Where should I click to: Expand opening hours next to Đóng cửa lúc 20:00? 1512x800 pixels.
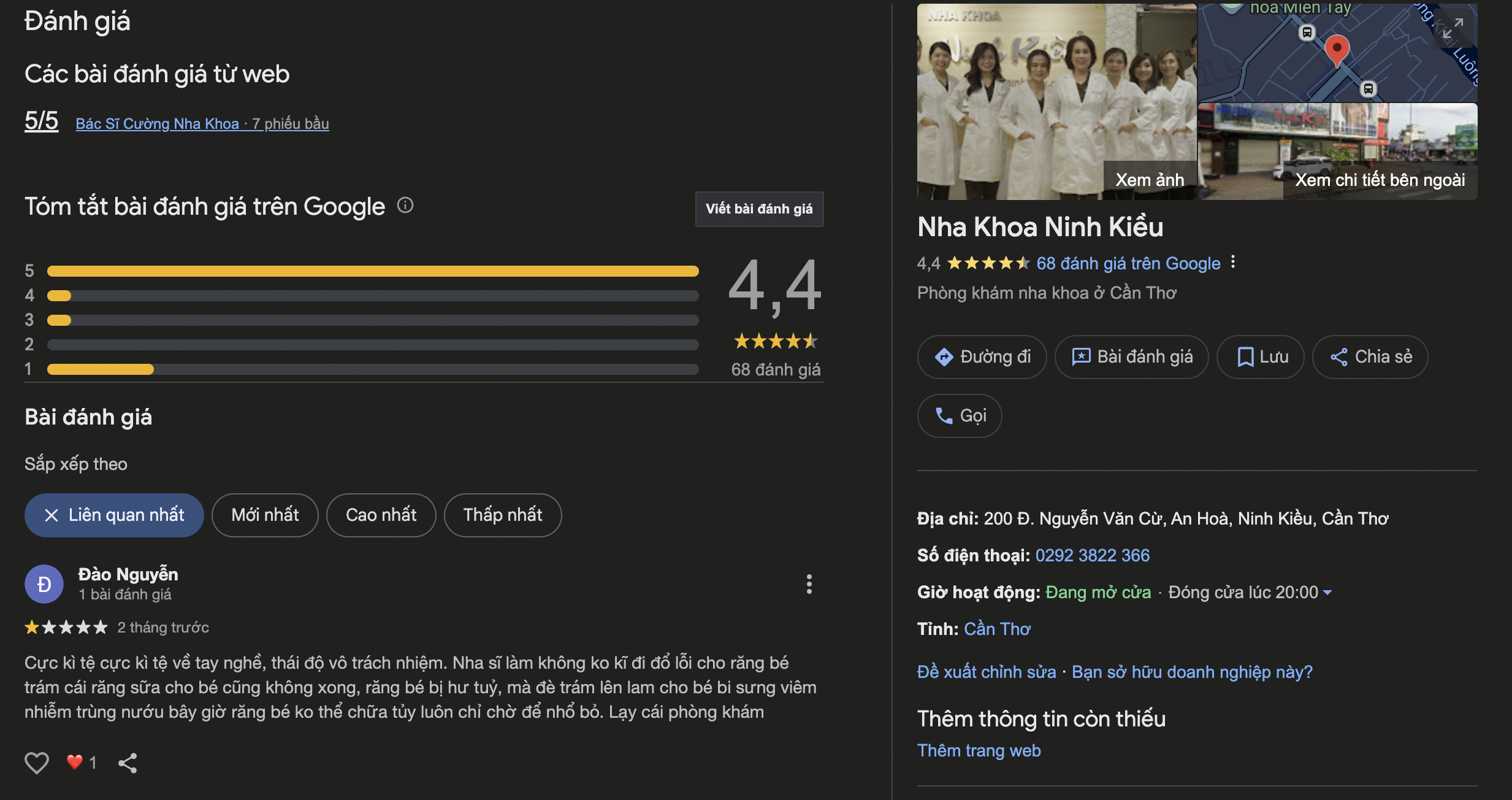coord(1327,593)
